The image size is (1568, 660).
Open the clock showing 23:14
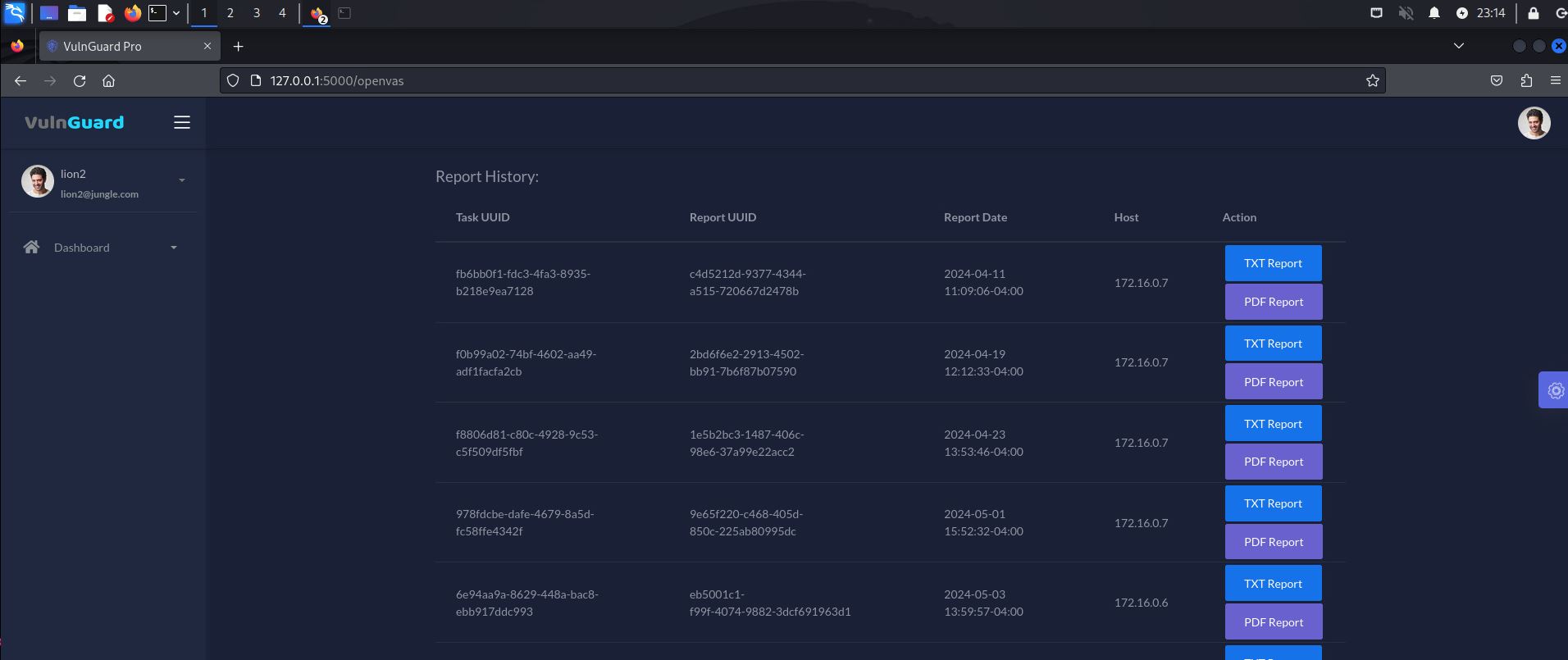click(1490, 12)
